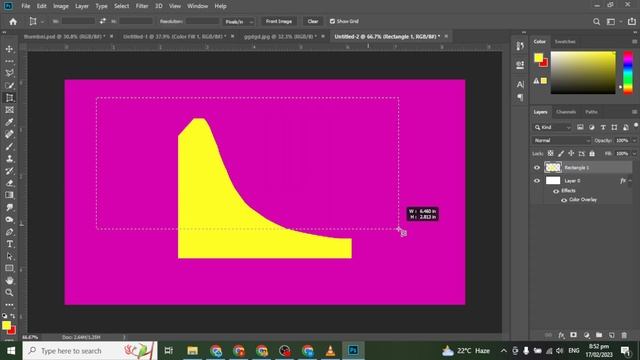Open the Pixels/in units dropdown
The width and height of the screenshot is (640, 360).
[x=239, y=22]
